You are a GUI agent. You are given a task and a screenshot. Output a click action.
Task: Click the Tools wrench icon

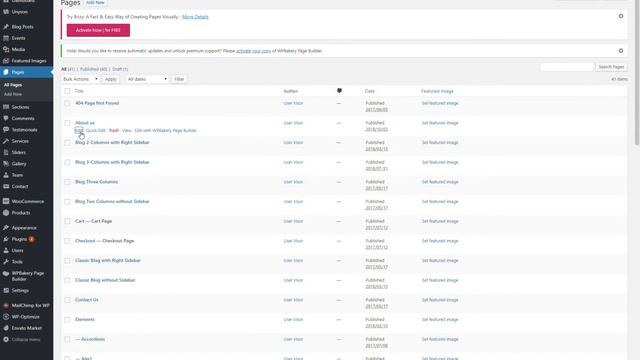click(x=6, y=262)
